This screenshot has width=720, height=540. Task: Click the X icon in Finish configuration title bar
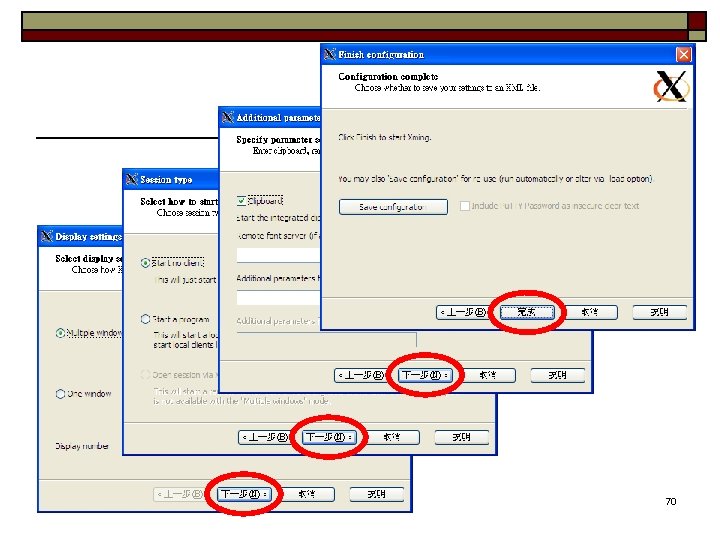[329, 54]
